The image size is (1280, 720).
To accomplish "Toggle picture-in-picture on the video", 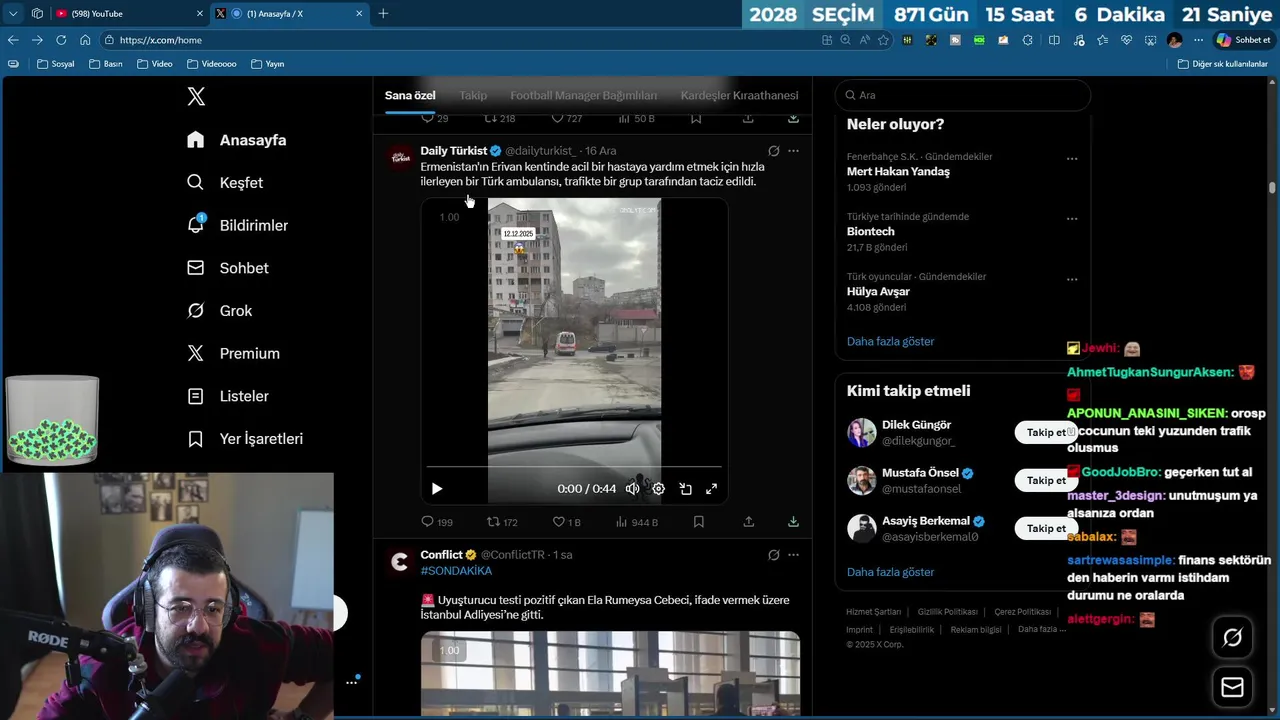I will point(686,489).
